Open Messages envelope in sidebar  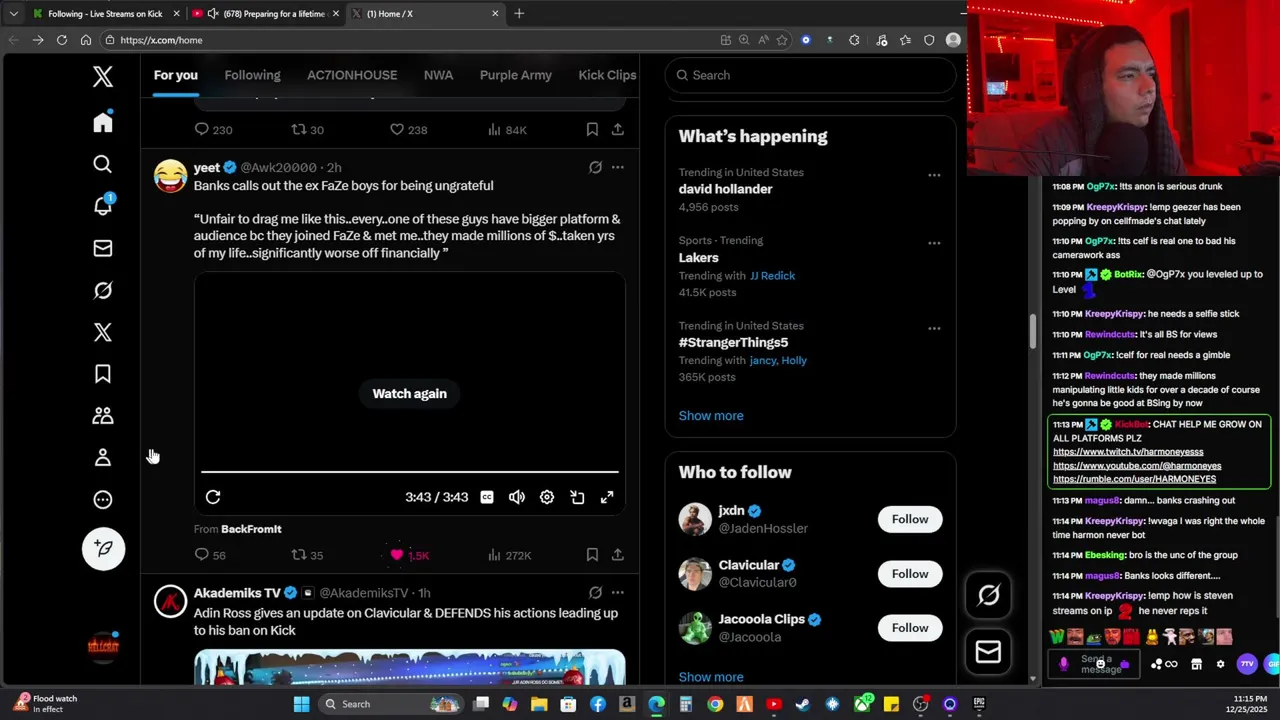click(x=103, y=248)
